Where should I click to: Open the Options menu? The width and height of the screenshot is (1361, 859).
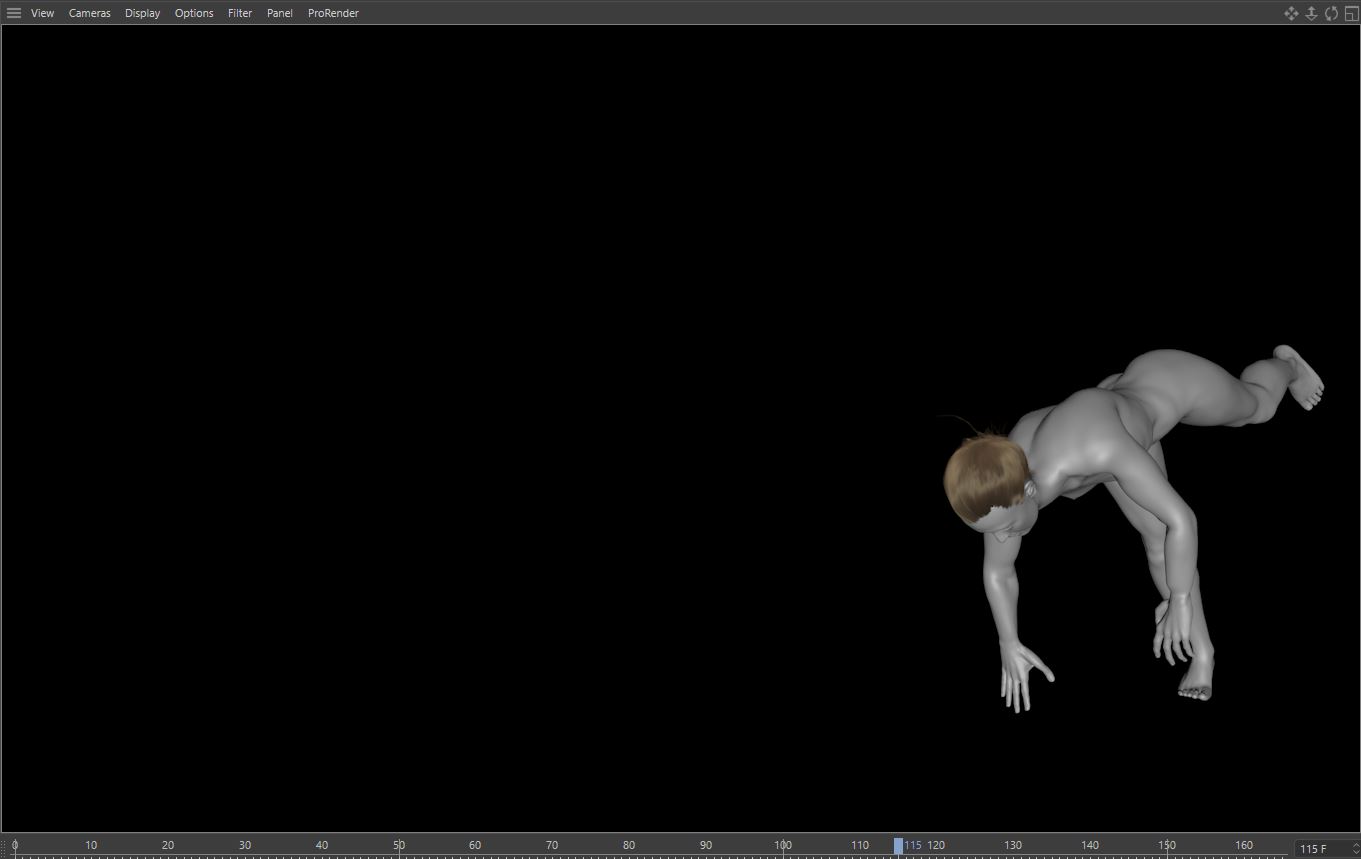pos(194,13)
